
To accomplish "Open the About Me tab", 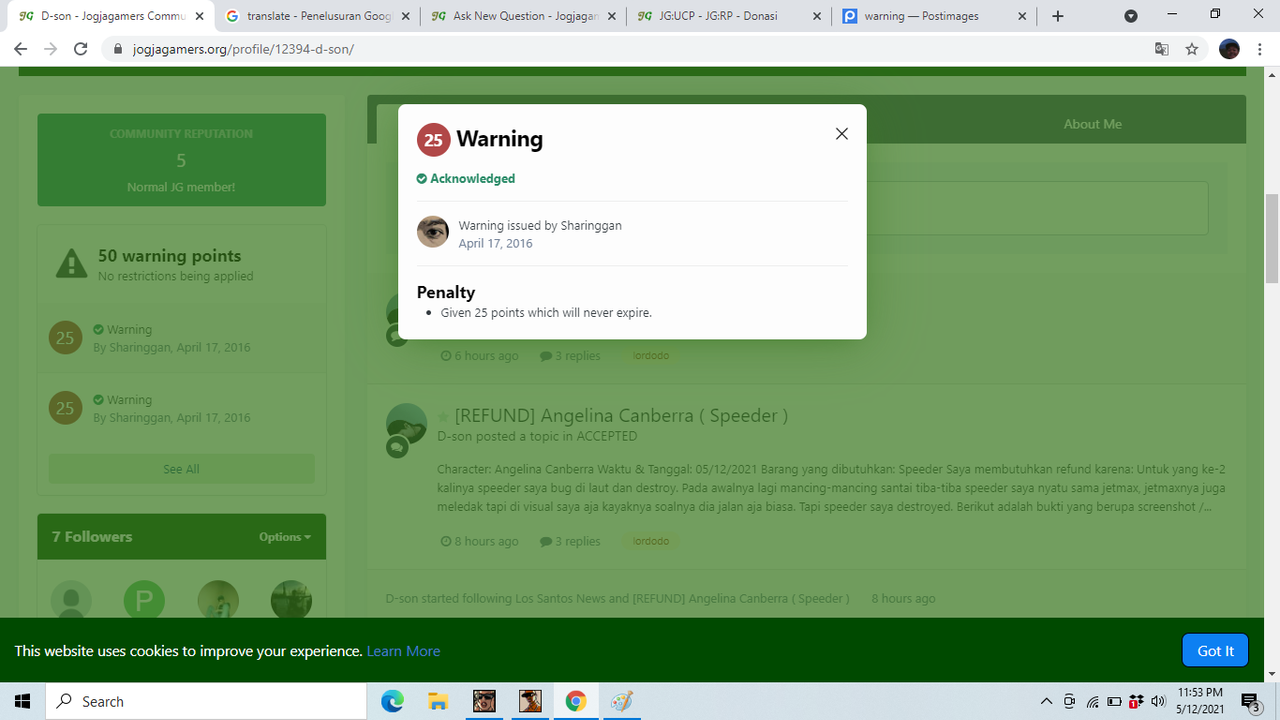I will 1092,124.
